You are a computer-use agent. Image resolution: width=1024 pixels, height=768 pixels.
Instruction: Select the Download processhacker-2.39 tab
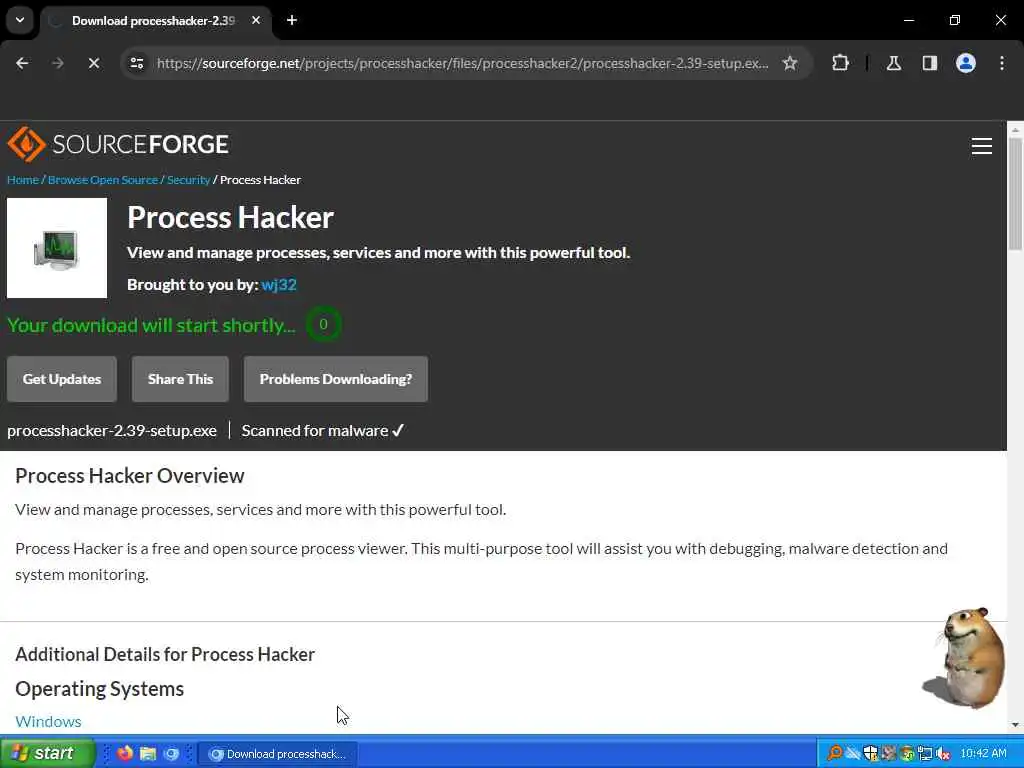click(x=153, y=21)
